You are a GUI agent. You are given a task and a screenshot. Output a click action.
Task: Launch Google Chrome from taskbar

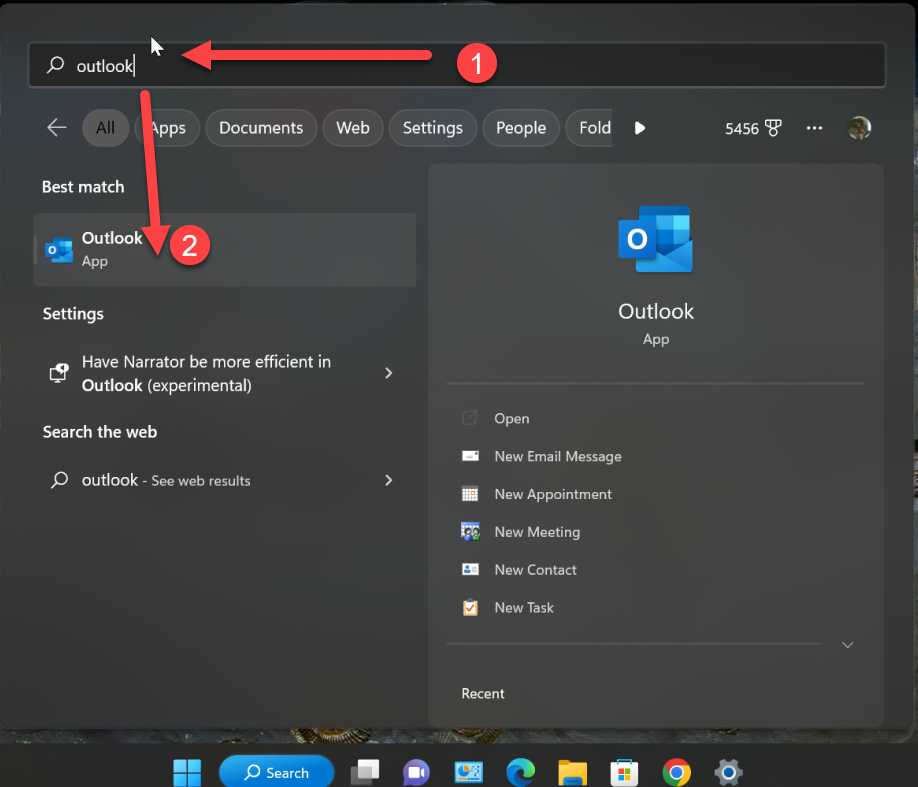pyautogui.click(x=677, y=772)
